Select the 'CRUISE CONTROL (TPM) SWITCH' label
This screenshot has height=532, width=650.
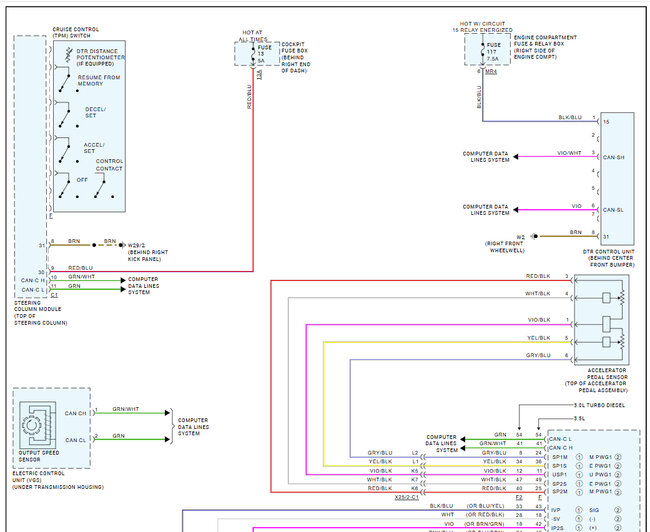coord(75,32)
